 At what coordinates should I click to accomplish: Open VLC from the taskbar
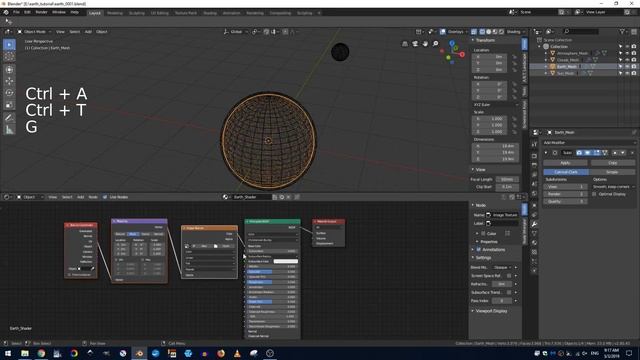pos(237,353)
